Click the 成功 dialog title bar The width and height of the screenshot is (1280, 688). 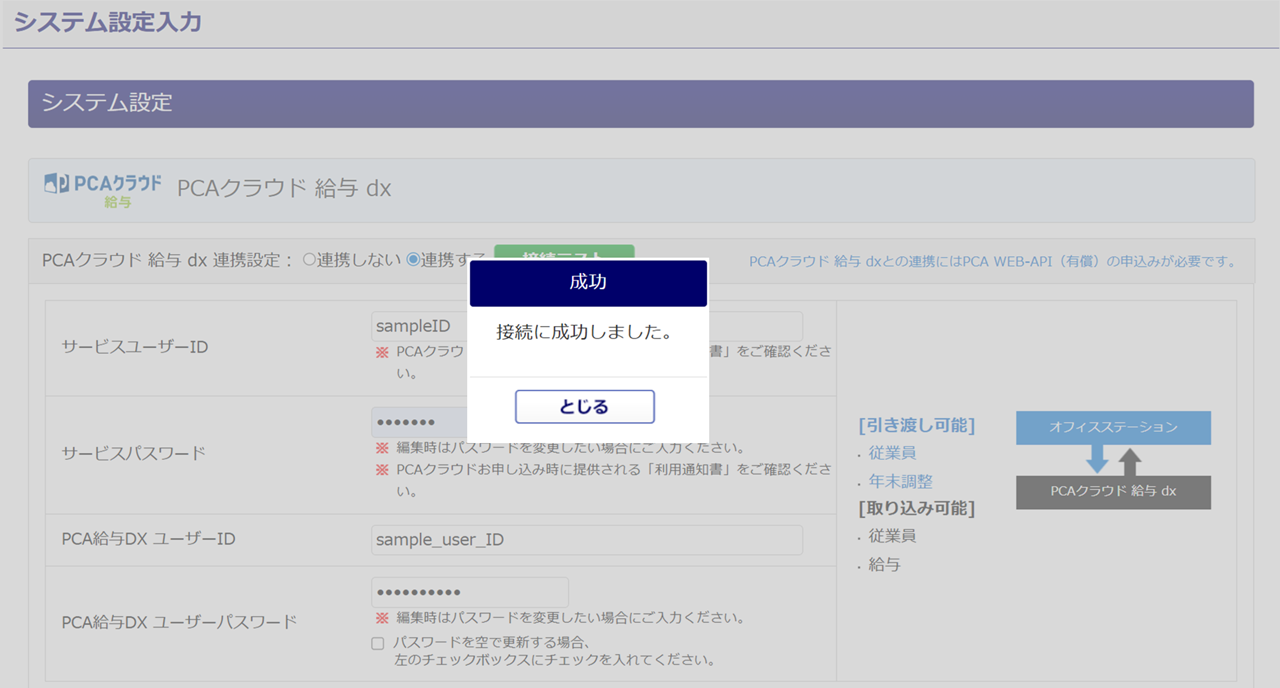(x=588, y=283)
